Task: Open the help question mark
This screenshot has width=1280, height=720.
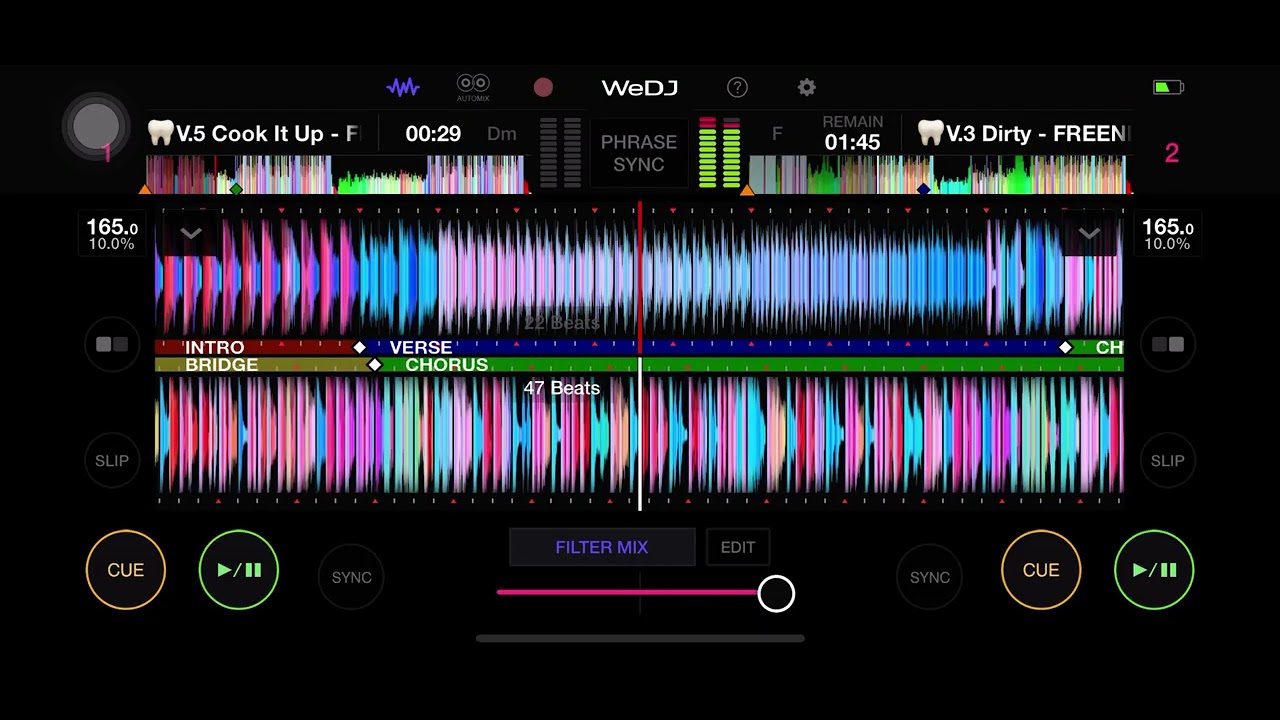Action: [x=737, y=88]
